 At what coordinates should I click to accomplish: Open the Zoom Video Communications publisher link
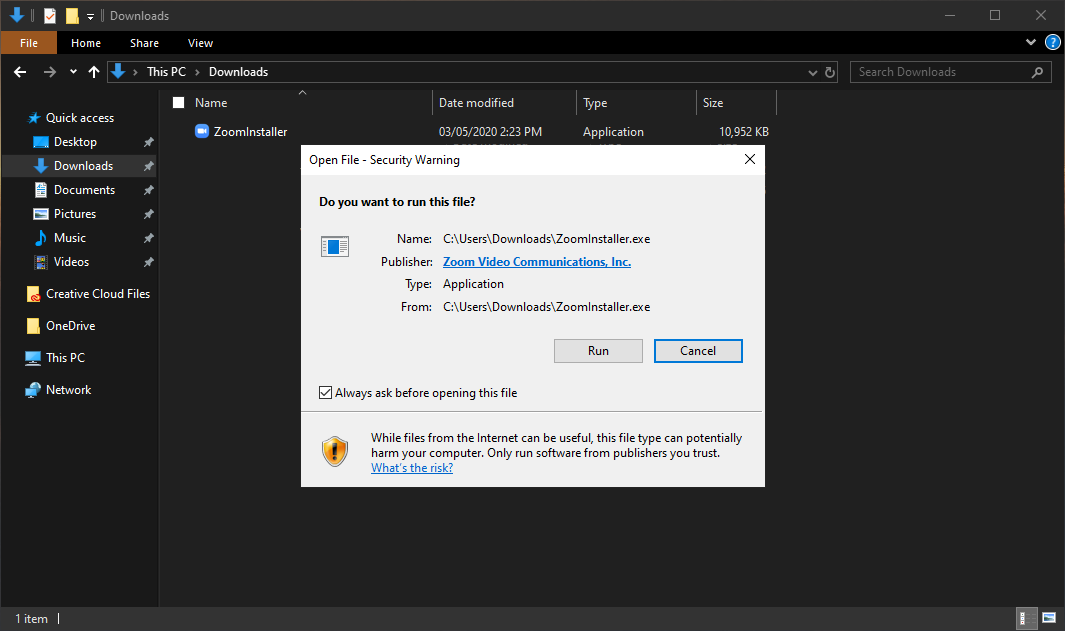[x=537, y=262]
